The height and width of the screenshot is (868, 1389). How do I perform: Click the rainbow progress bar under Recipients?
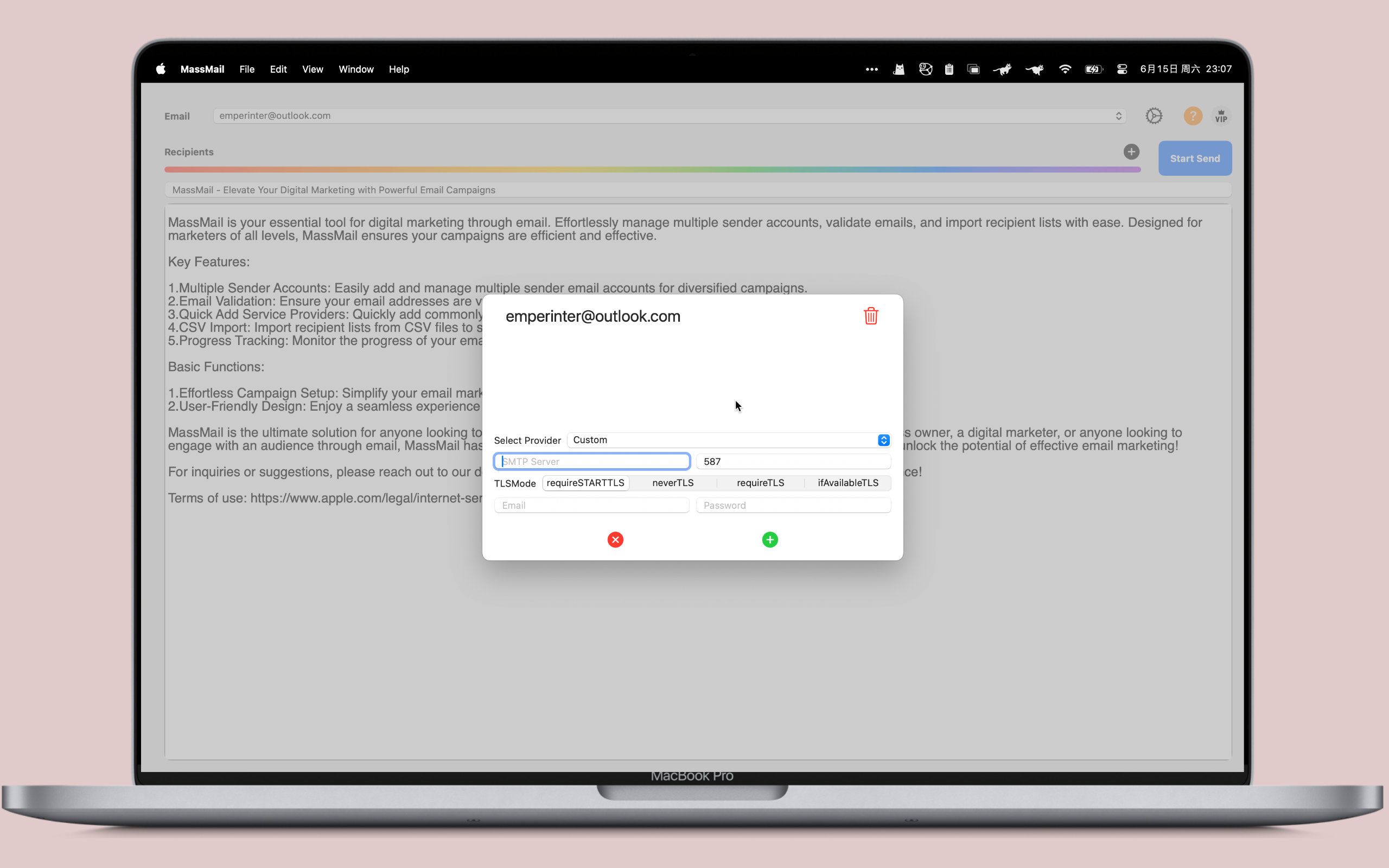pyautogui.click(x=652, y=170)
